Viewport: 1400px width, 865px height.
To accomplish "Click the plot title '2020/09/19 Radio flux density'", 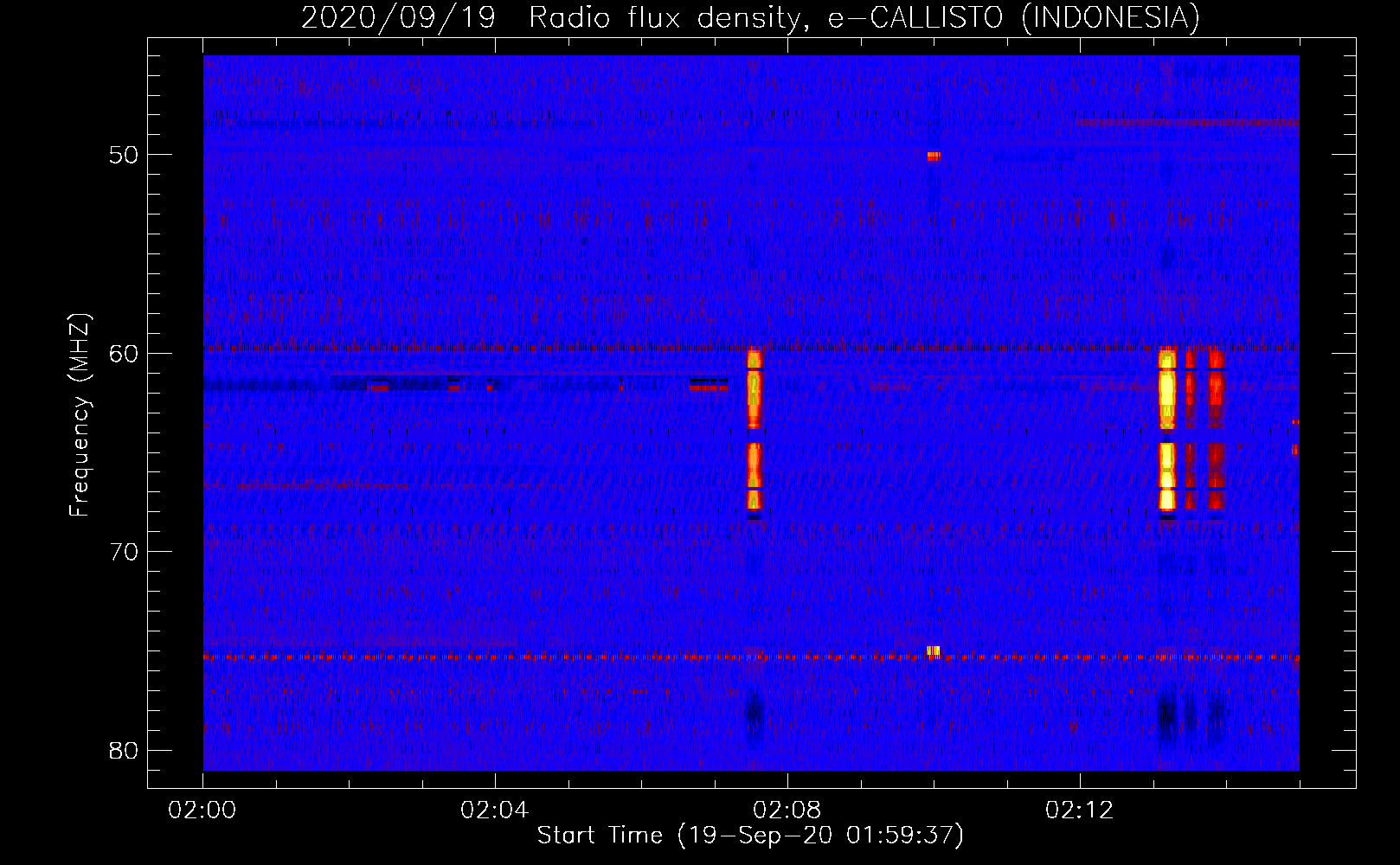I will point(549,16).
